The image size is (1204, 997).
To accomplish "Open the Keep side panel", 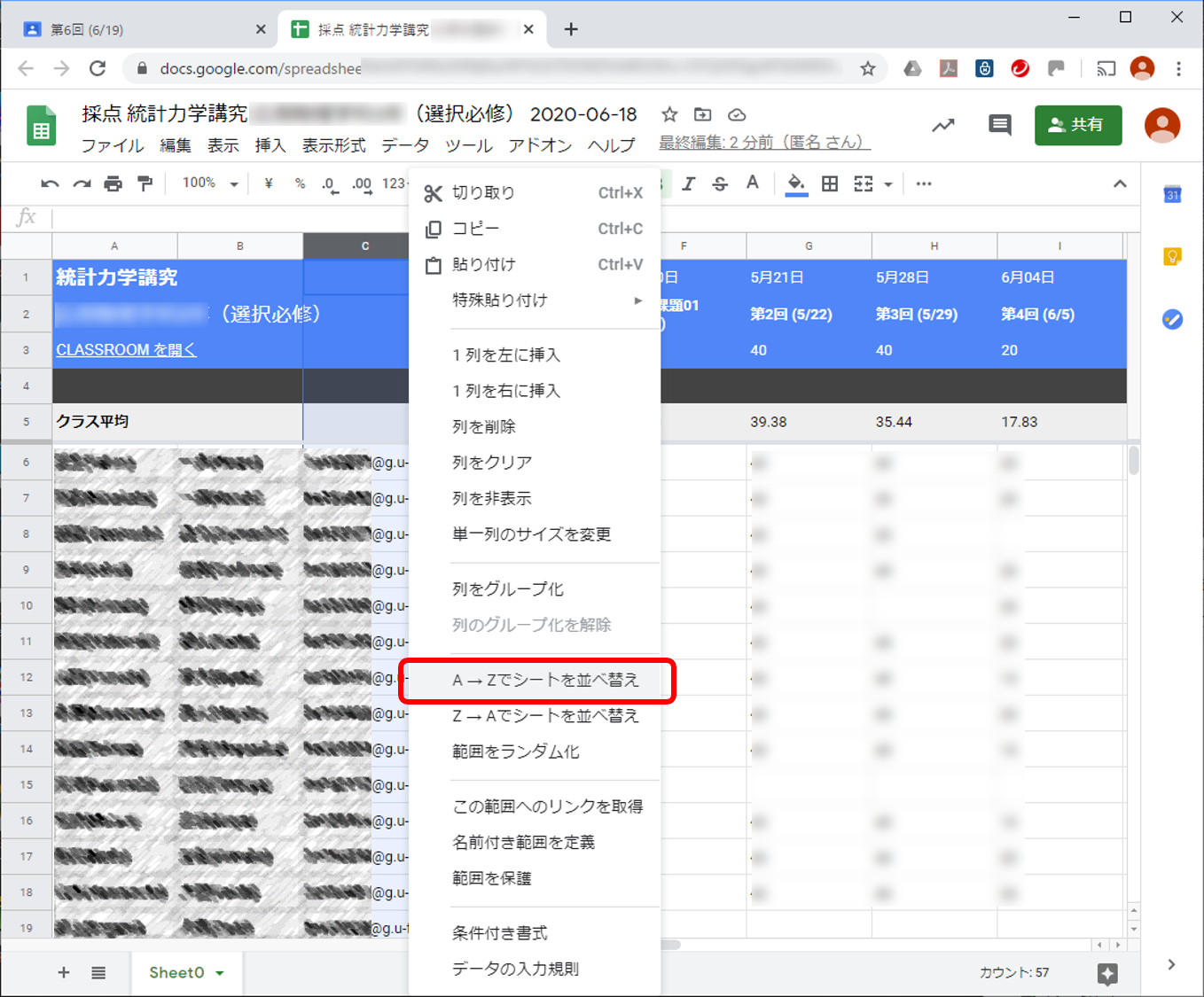I will pos(1172,257).
